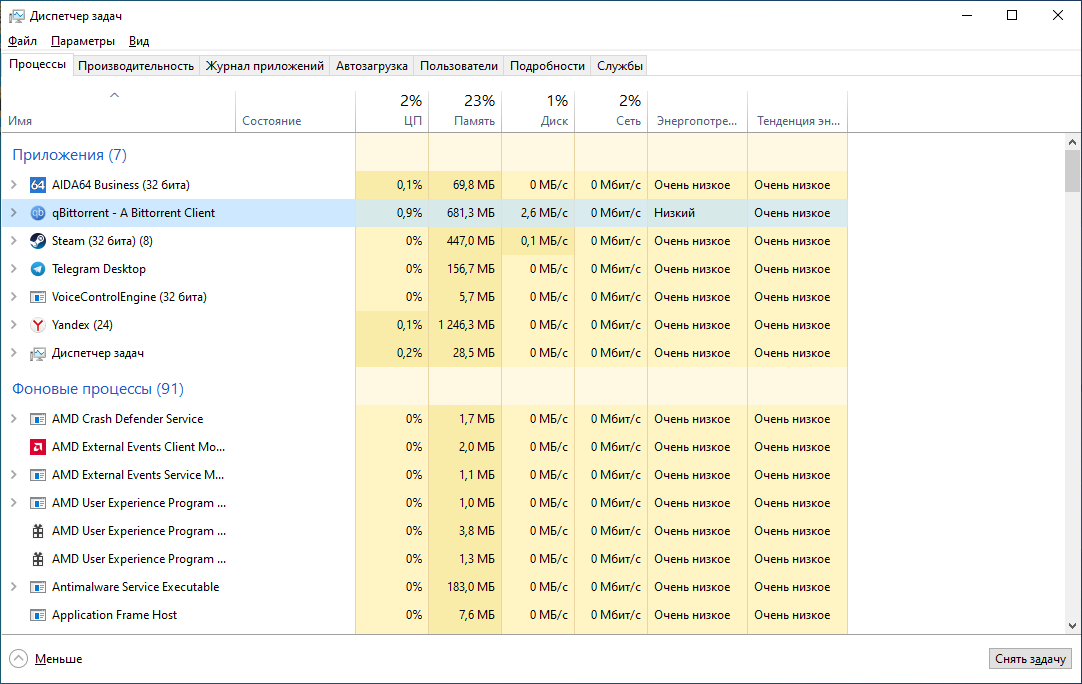Click the scrollbar up arrow
The image size is (1082, 684).
pyautogui.click(x=1072, y=141)
